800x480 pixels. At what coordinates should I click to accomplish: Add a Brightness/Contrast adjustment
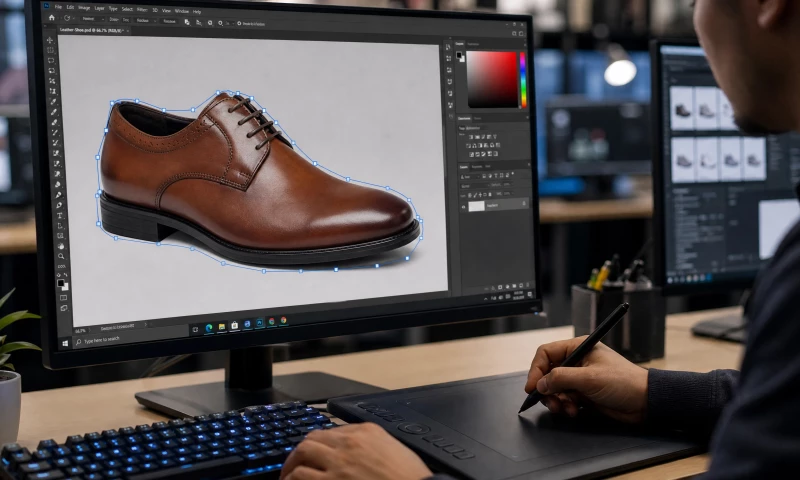(x=471, y=137)
